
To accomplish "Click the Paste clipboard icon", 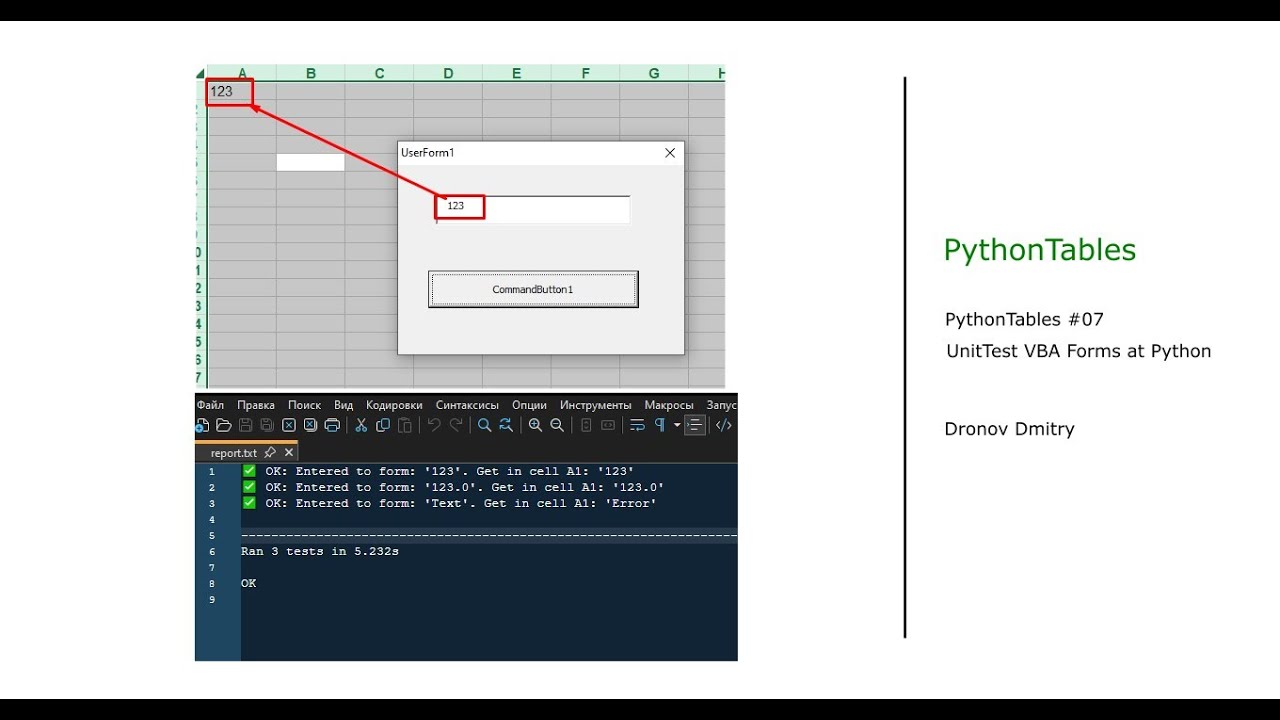I will coord(405,425).
